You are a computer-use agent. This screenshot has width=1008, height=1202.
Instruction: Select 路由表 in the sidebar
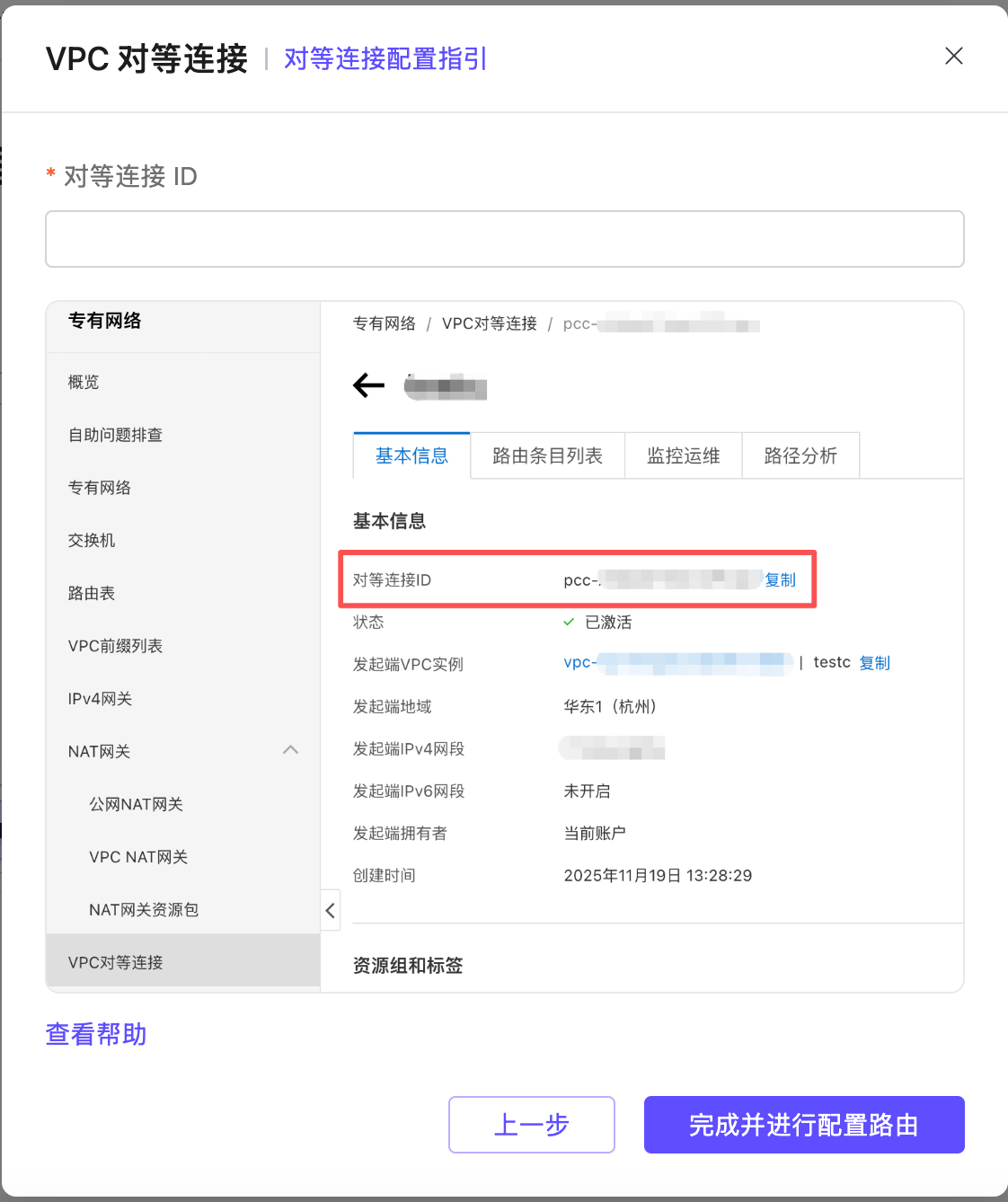pyautogui.click(x=91, y=593)
